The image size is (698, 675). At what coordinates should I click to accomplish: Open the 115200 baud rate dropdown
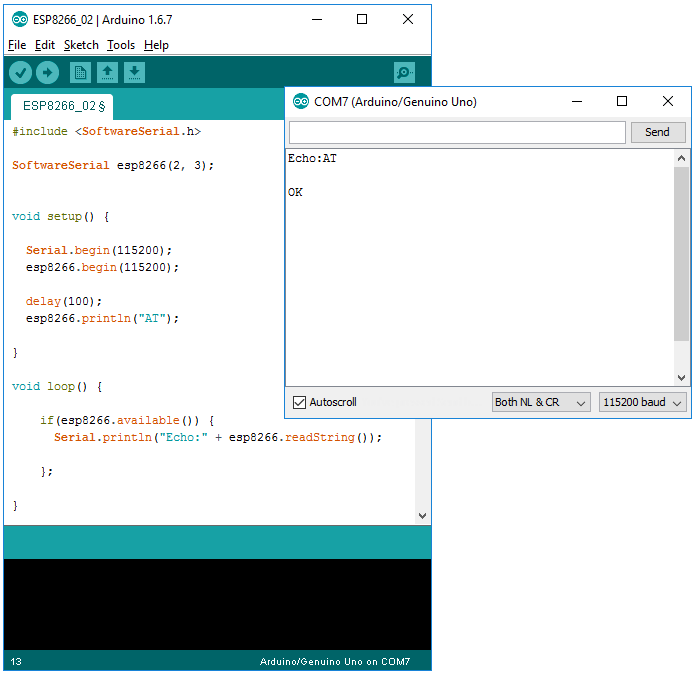(x=642, y=402)
